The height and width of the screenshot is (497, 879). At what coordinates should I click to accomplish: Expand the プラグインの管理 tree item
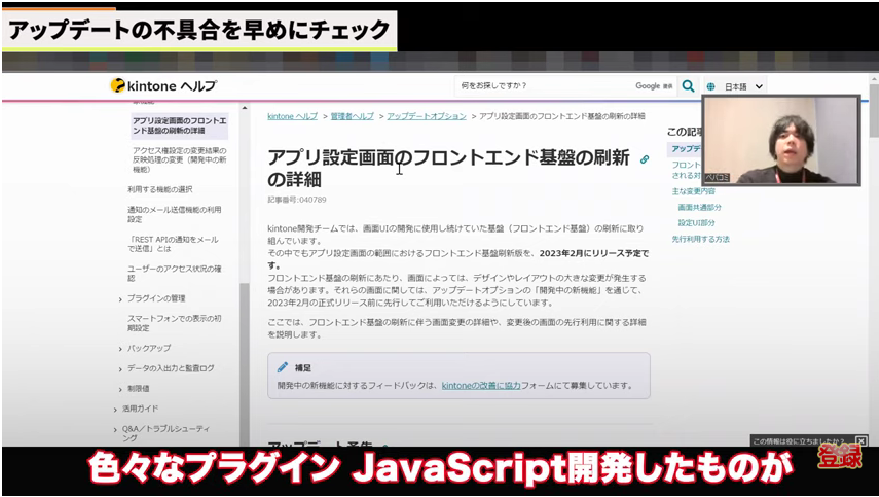pyautogui.click(x=121, y=298)
